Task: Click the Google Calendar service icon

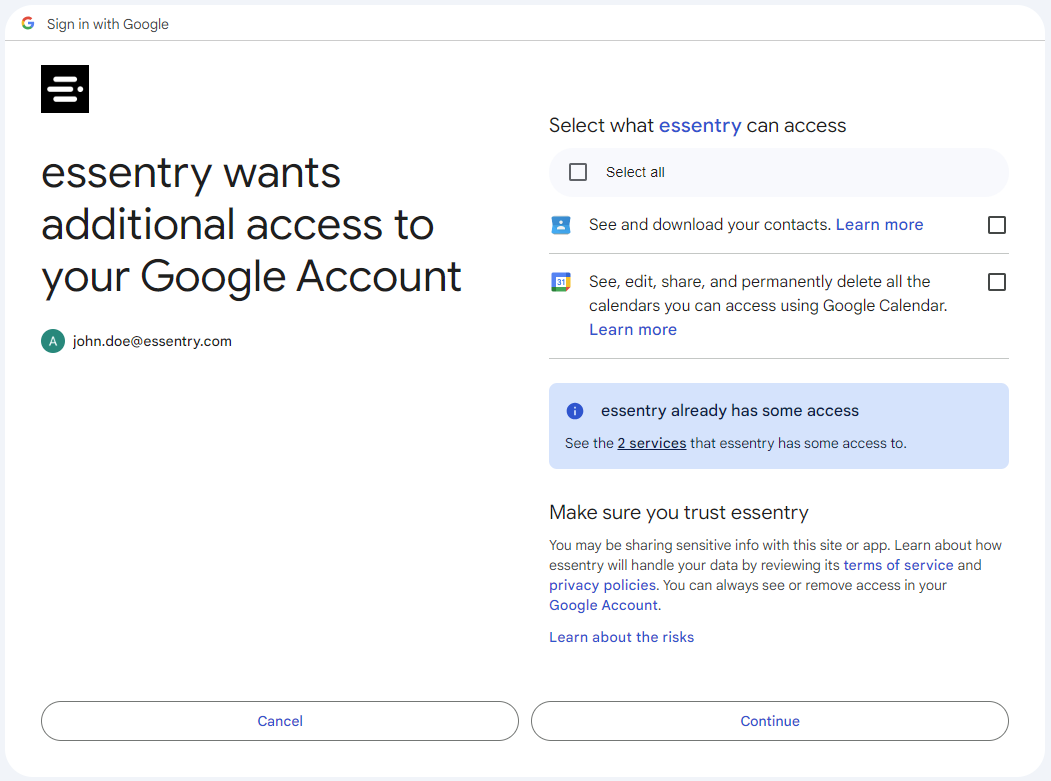Action: pos(561,282)
